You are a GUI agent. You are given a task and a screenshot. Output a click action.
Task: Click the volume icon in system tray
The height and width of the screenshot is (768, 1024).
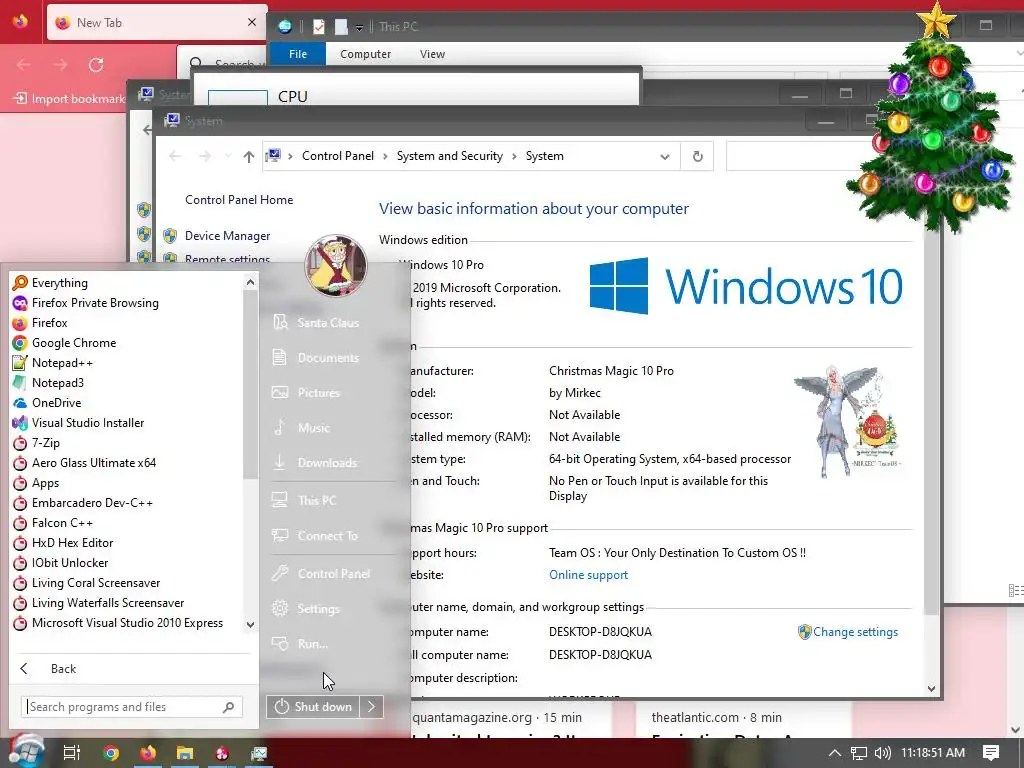click(882, 753)
